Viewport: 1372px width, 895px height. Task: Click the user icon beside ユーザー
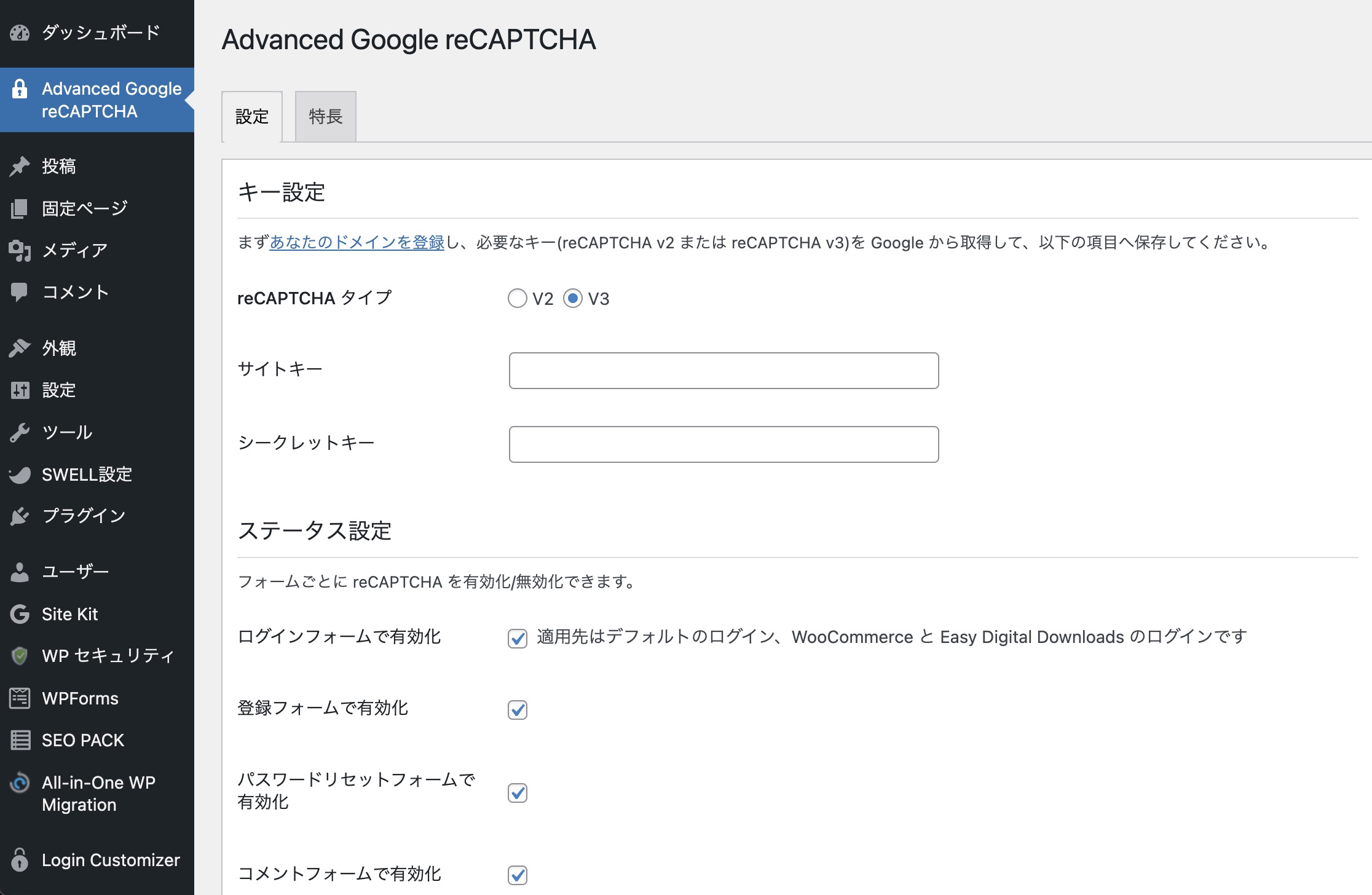[x=20, y=572]
